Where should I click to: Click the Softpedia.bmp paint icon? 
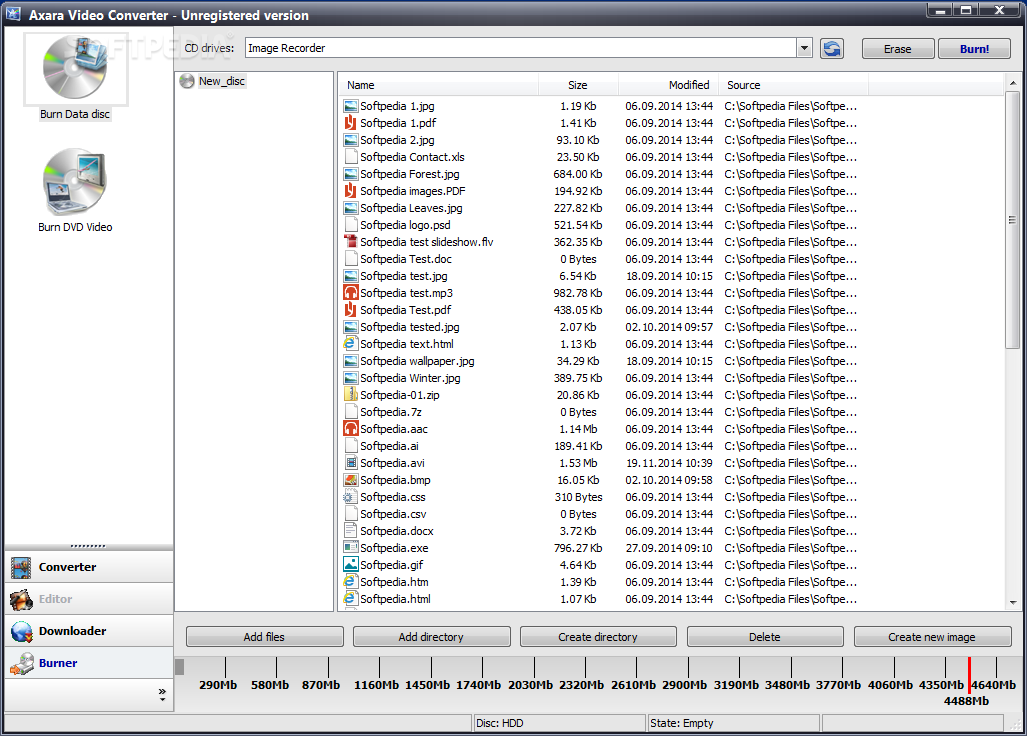click(351, 481)
